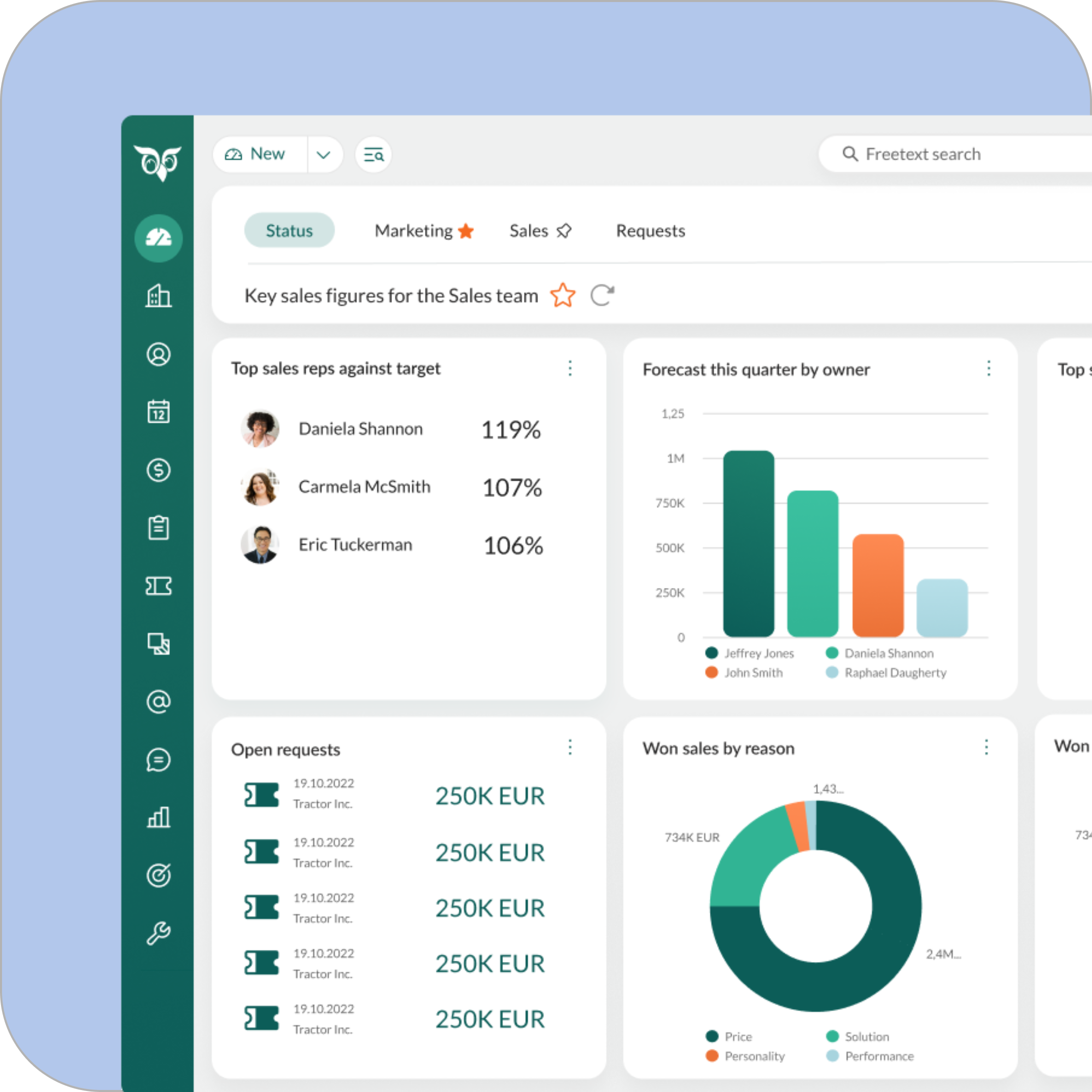
Task: Open the Contacts person icon
Action: click(x=158, y=354)
